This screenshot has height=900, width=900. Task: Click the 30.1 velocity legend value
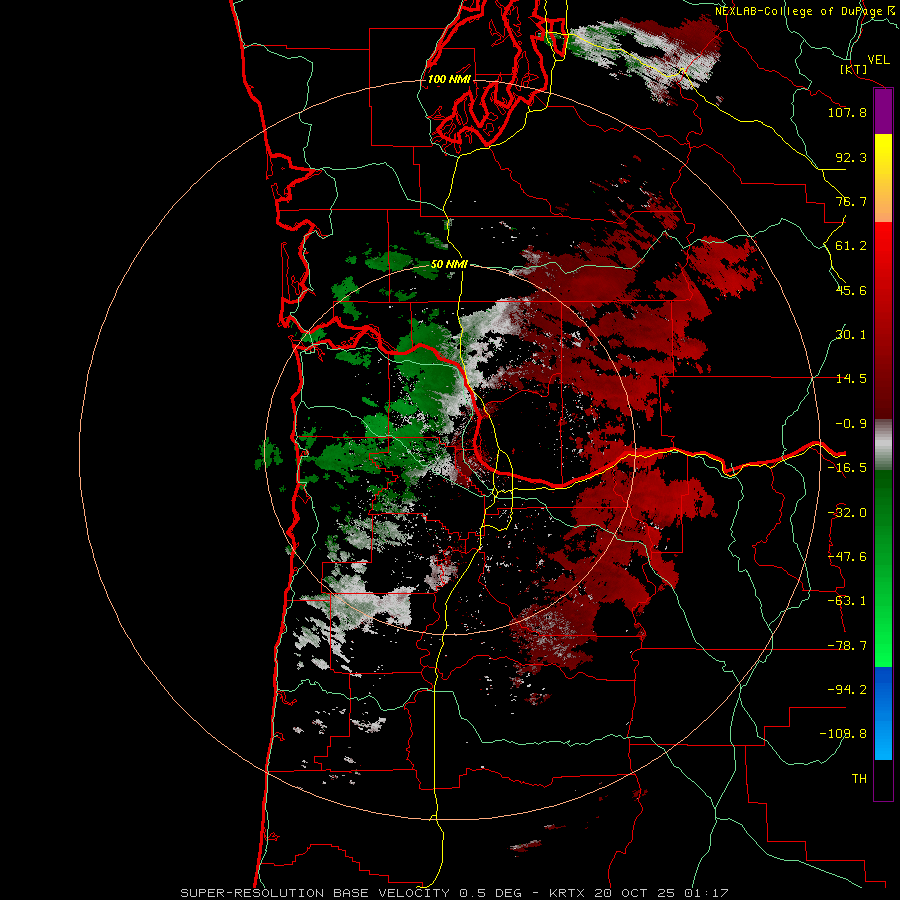tap(851, 335)
